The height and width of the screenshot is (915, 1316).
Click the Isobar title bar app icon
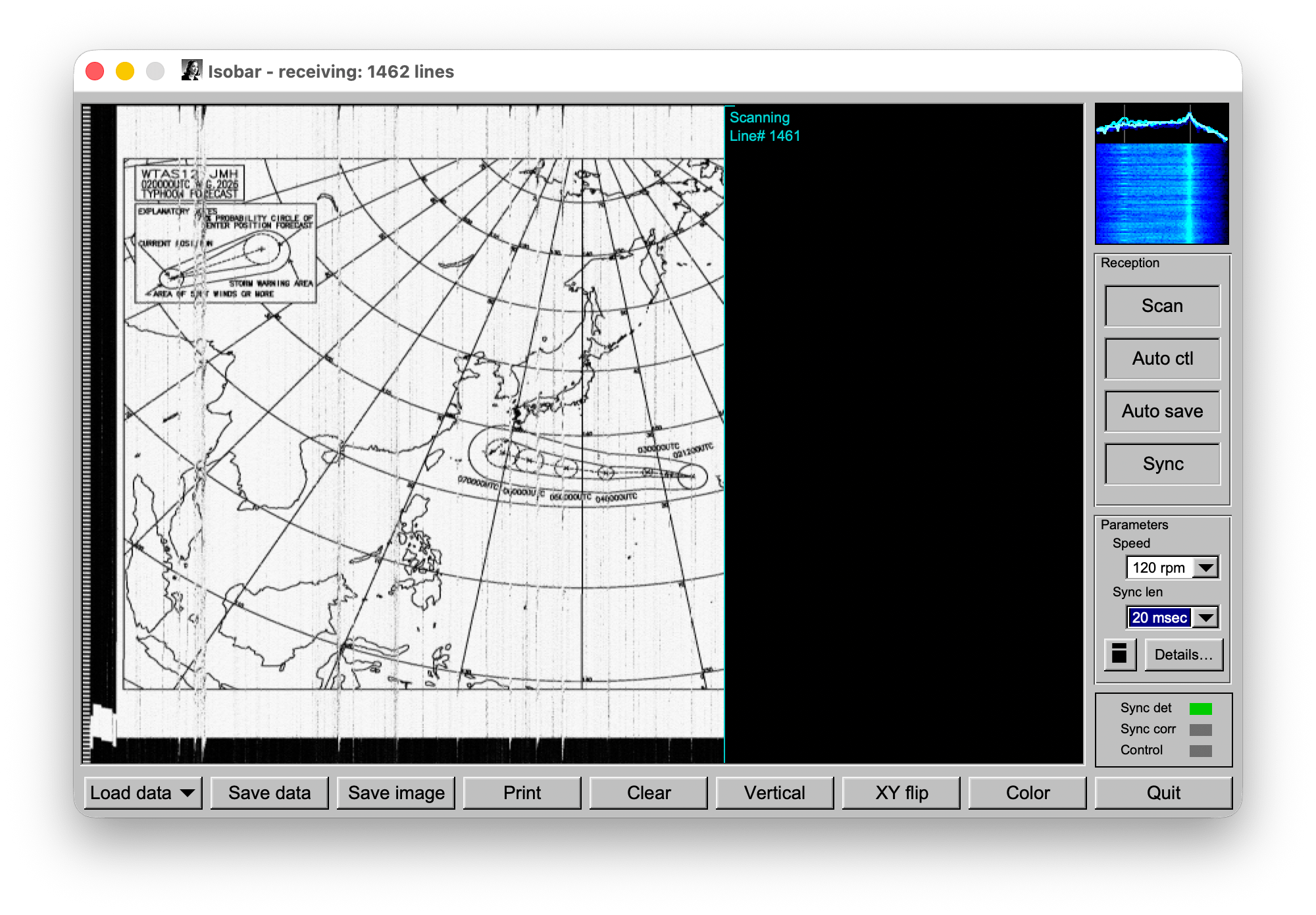[x=191, y=70]
